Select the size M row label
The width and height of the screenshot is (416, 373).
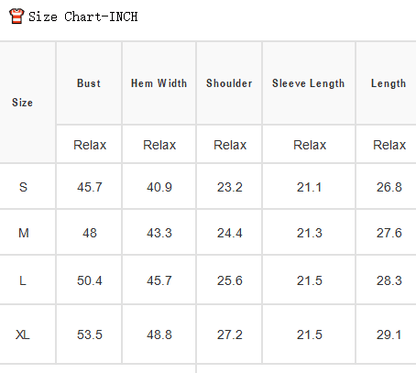click(23, 233)
